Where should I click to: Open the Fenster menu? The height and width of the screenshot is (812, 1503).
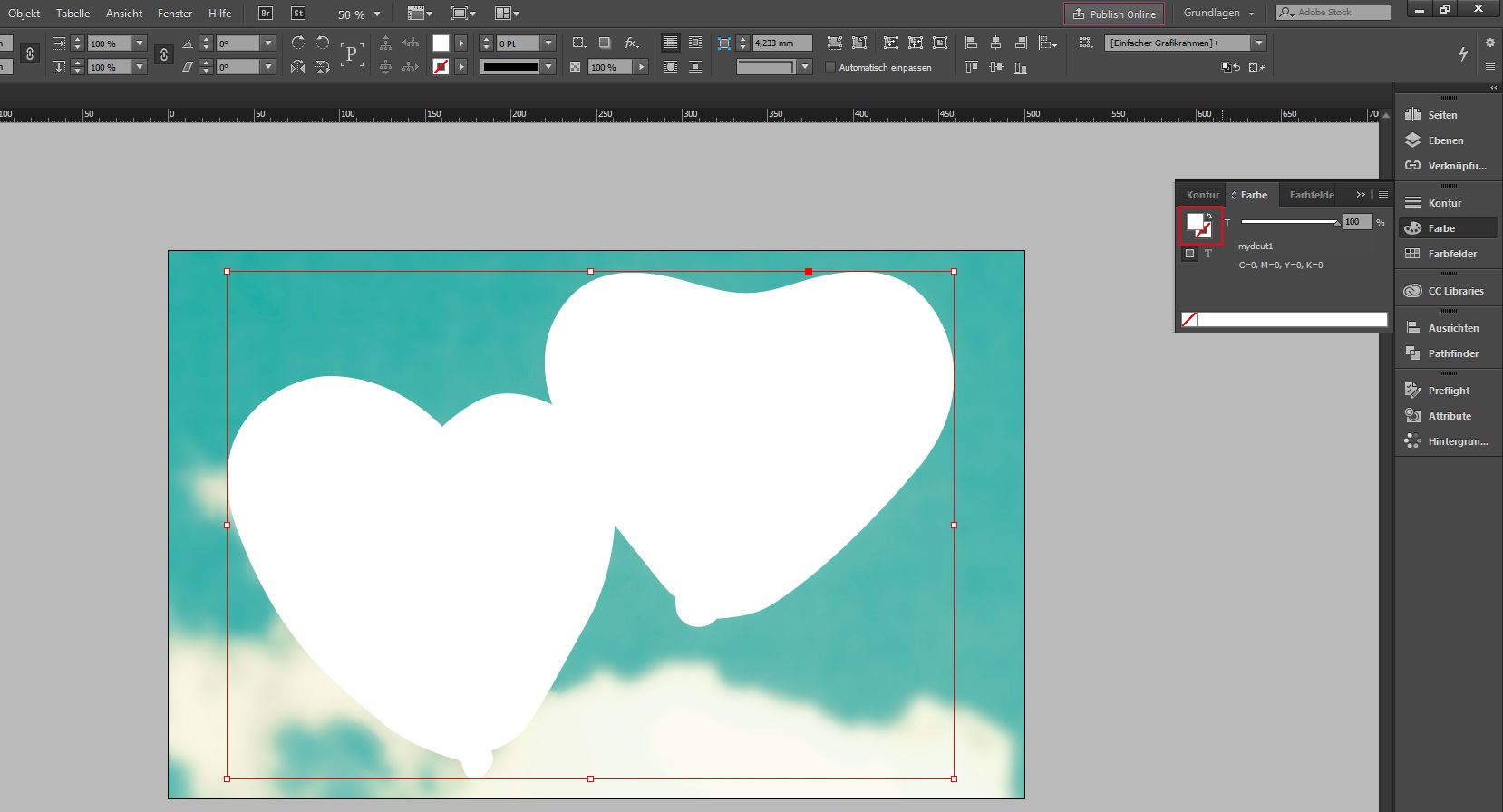(x=175, y=14)
